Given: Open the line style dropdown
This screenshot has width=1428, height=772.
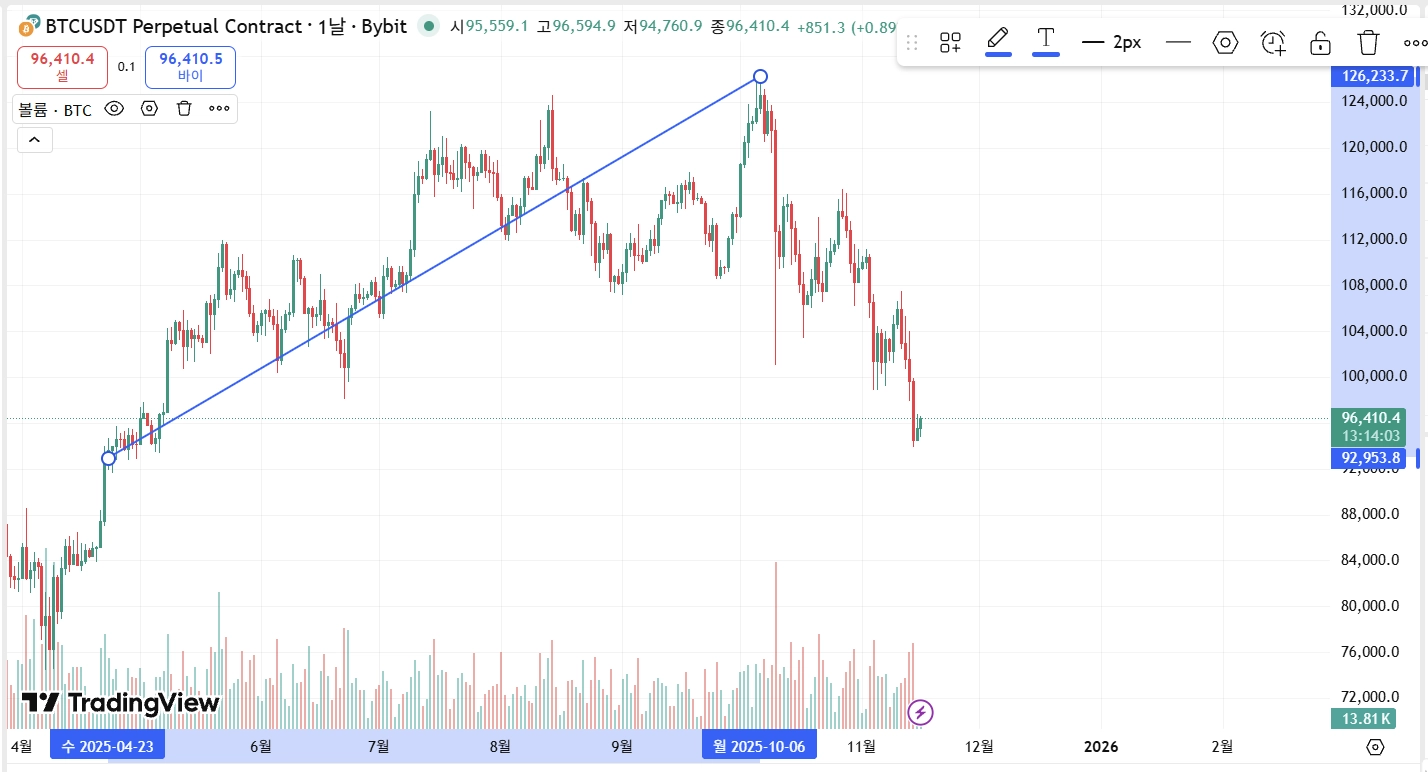Looking at the screenshot, I should [x=1178, y=42].
